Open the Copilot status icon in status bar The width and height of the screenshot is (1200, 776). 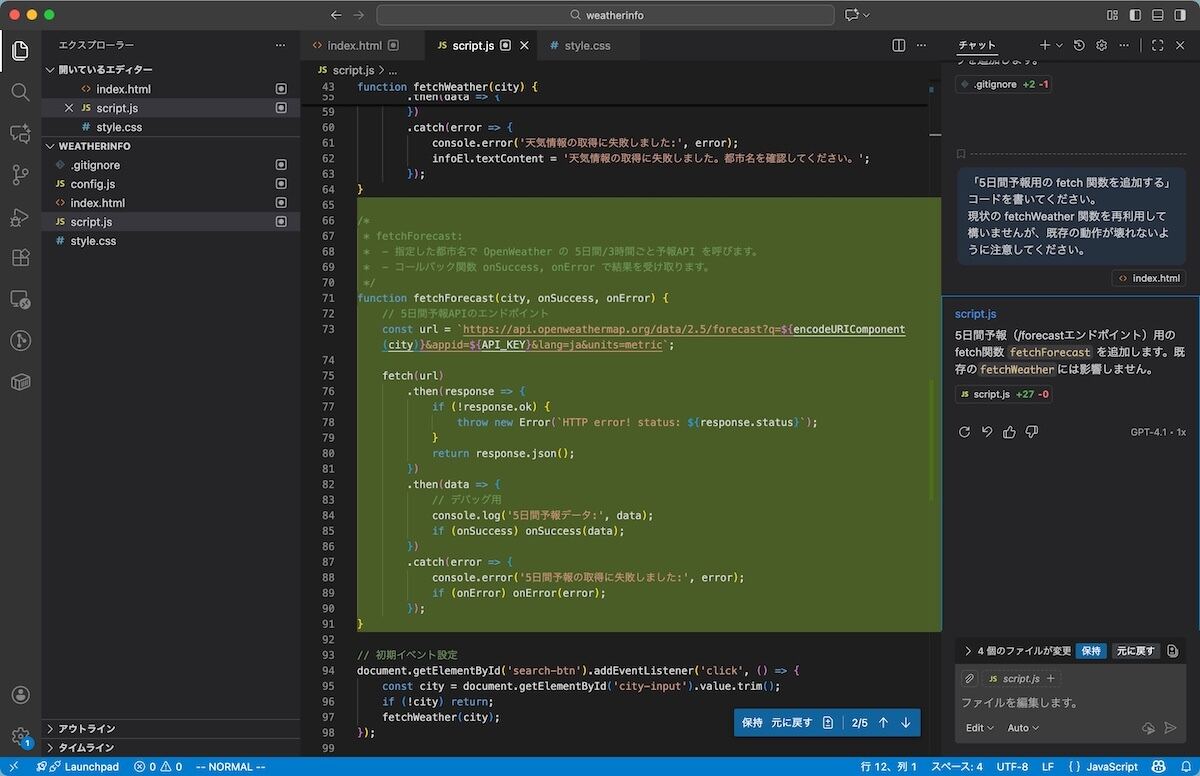pyautogui.click(x=1158, y=767)
